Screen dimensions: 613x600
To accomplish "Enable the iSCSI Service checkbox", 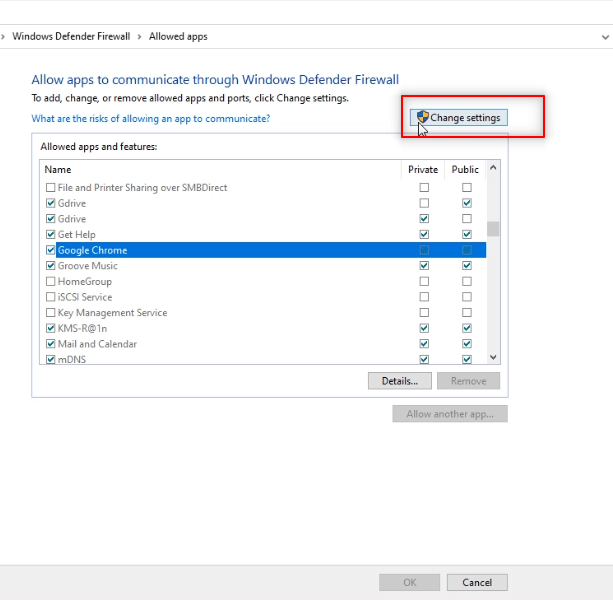I will (50, 297).
